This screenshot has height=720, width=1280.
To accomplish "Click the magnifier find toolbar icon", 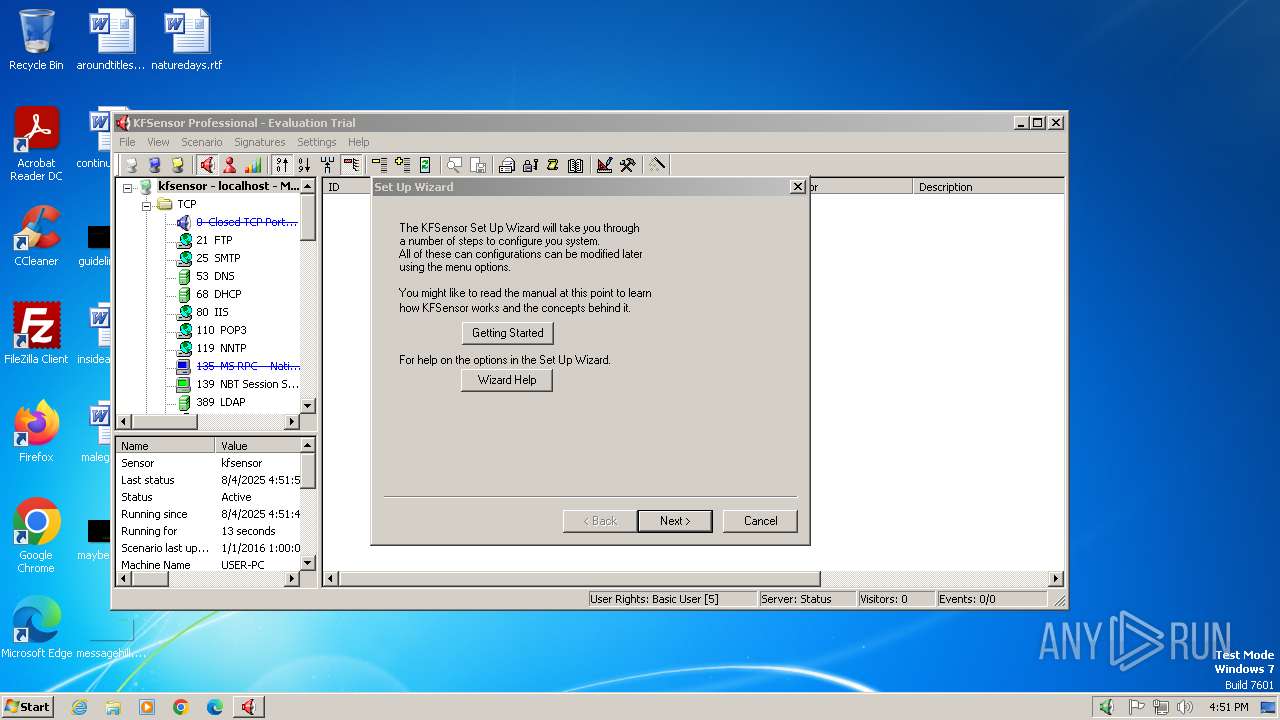I will coord(454,165).
